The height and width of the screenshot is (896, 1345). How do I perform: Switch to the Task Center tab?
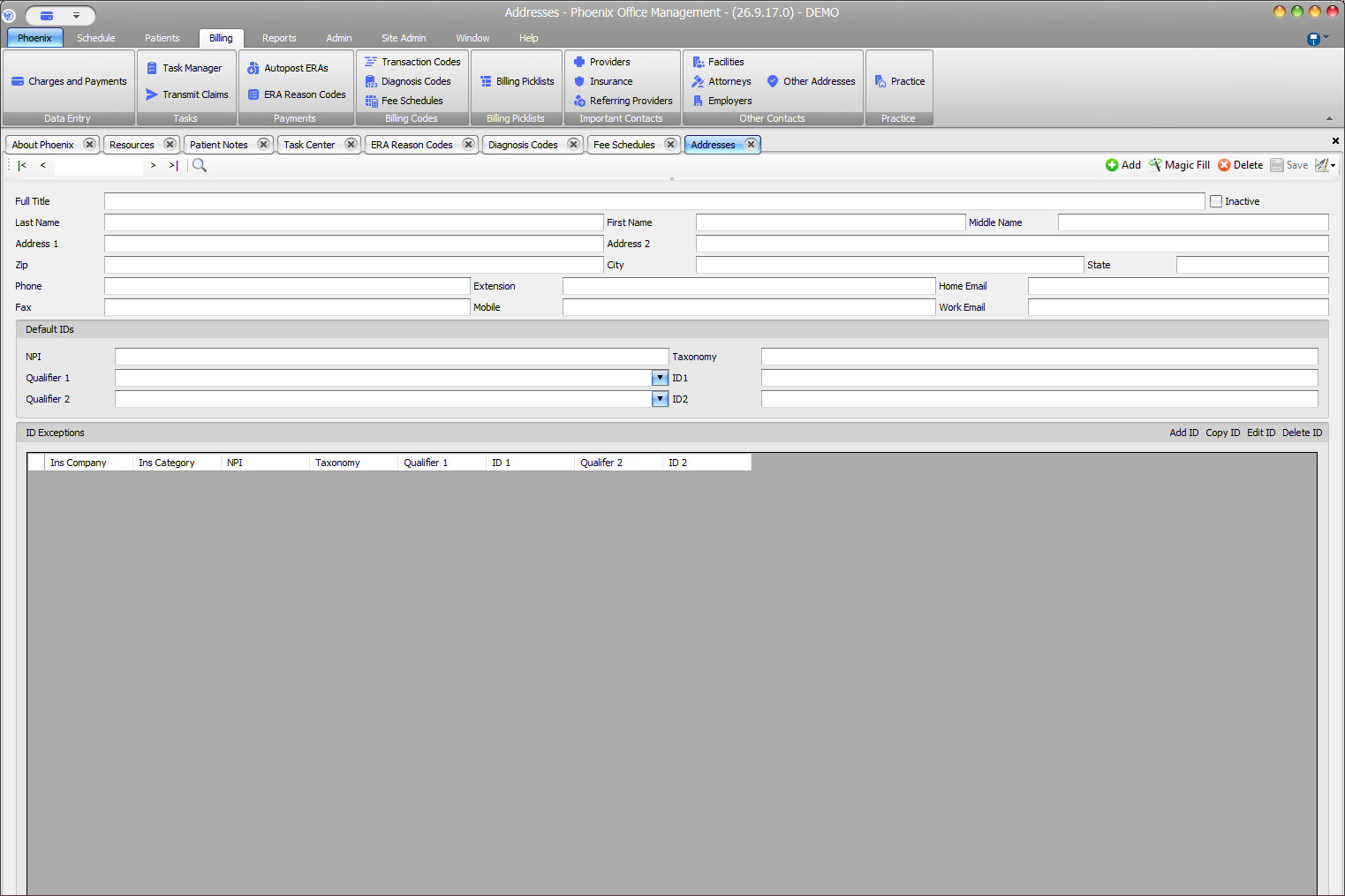(309, 145)
